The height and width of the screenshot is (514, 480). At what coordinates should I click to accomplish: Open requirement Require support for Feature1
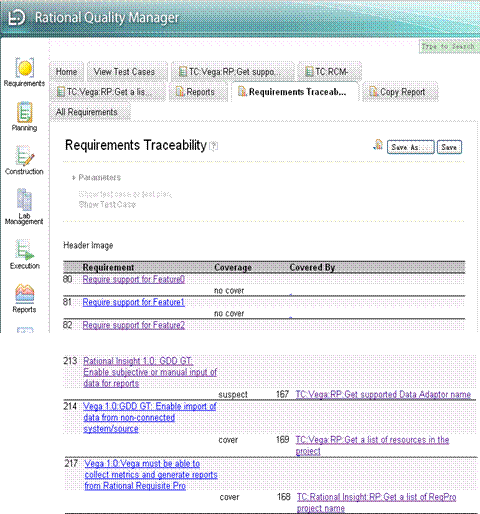pyautogui.click(x=134, y=302)
